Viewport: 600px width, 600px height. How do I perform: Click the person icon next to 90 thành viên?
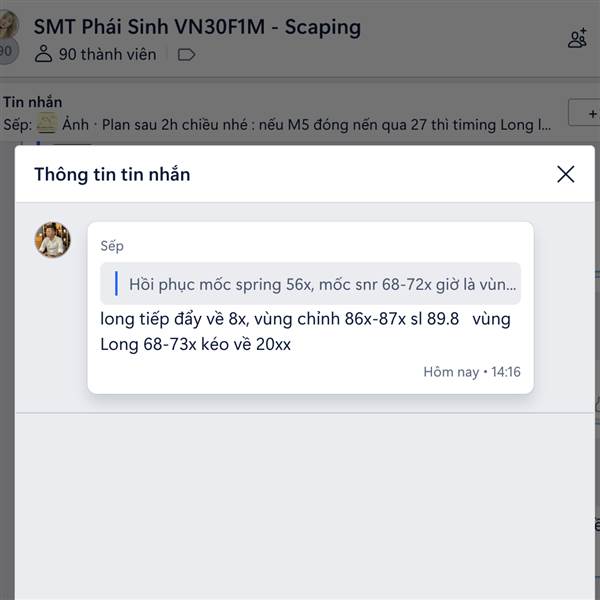pos(43,54)
